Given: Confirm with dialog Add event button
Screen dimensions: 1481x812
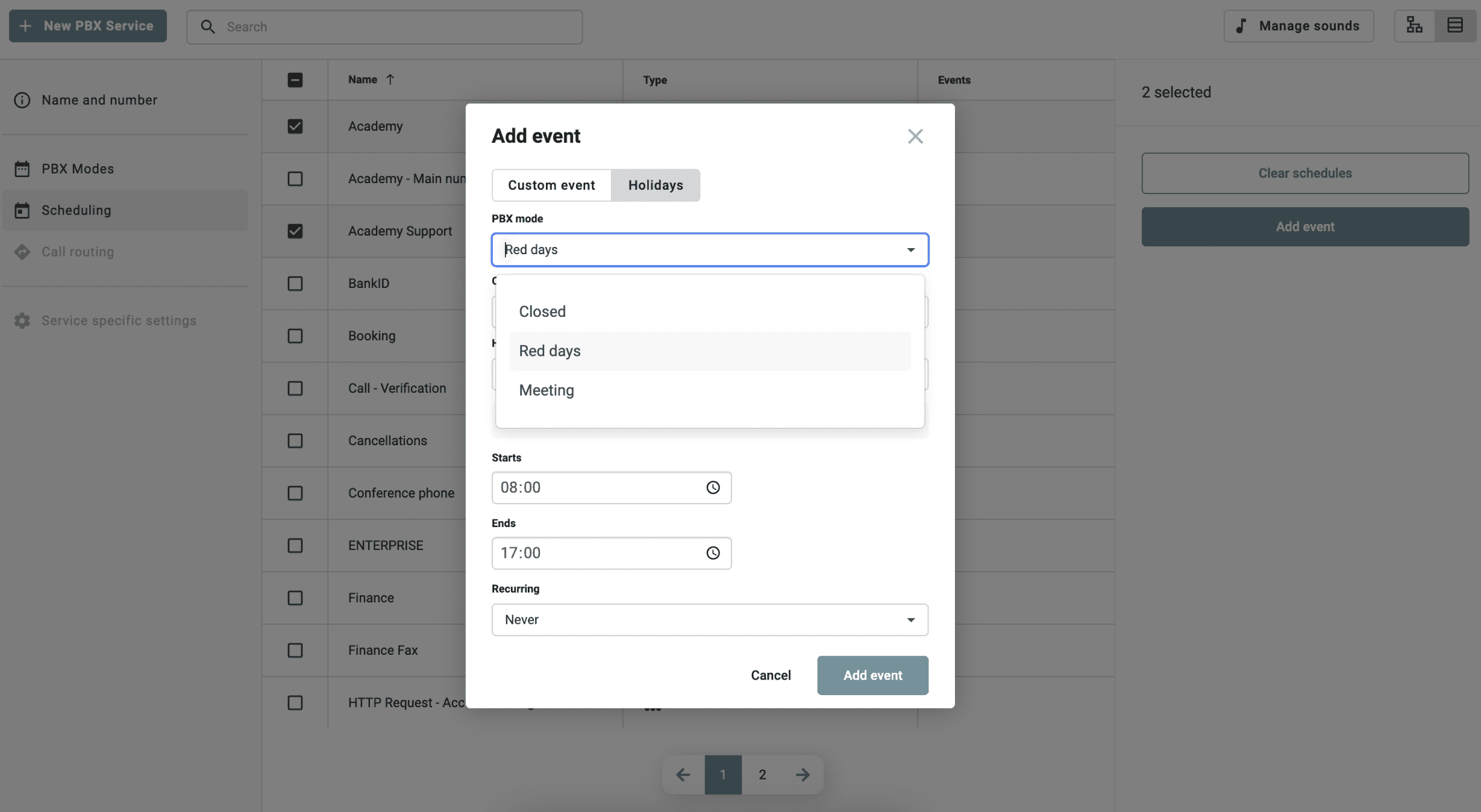Looking at the screenshot, I should (872, 675).
